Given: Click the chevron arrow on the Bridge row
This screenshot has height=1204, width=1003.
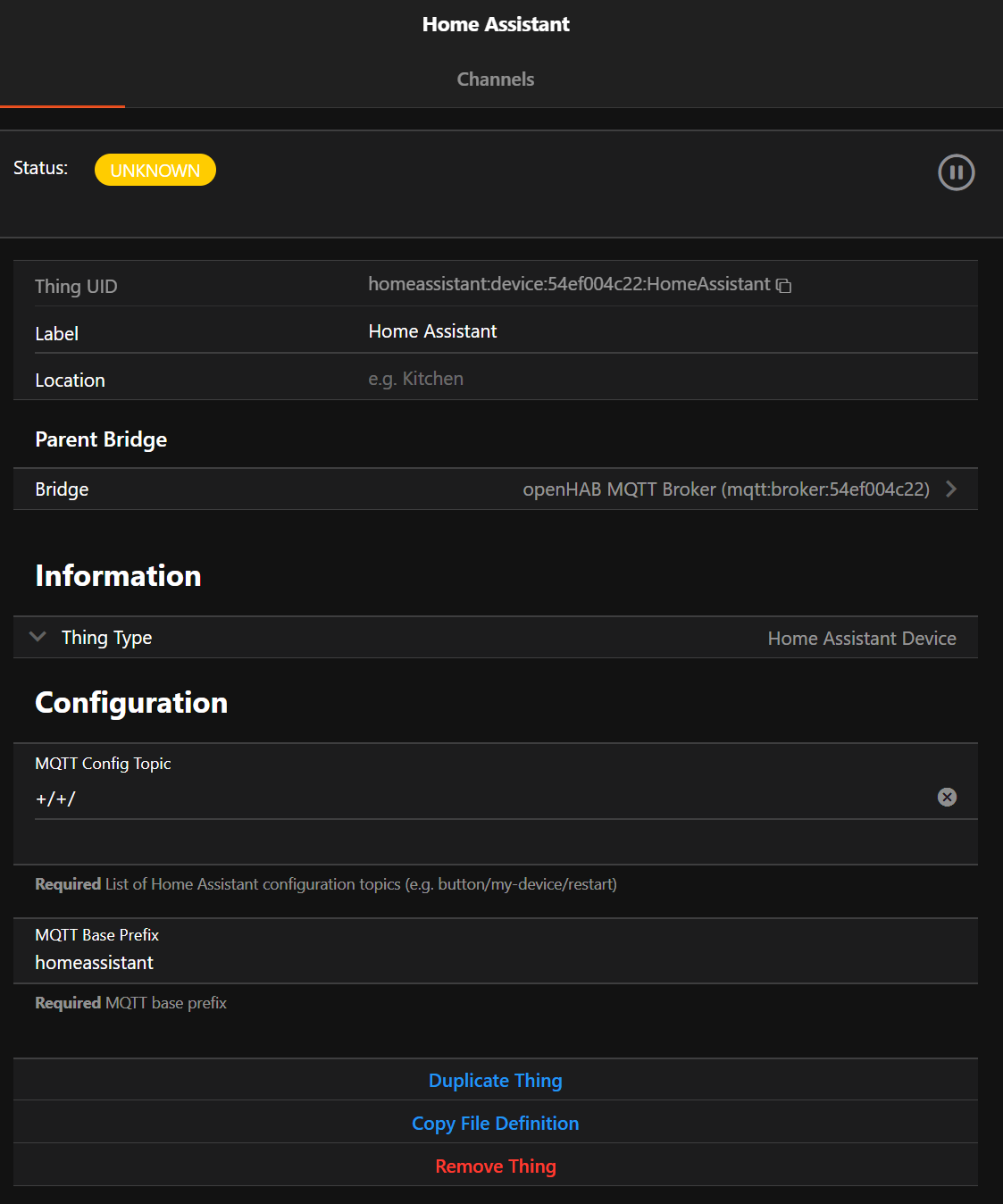Looking at the screenshot, I should coord(951,489).
